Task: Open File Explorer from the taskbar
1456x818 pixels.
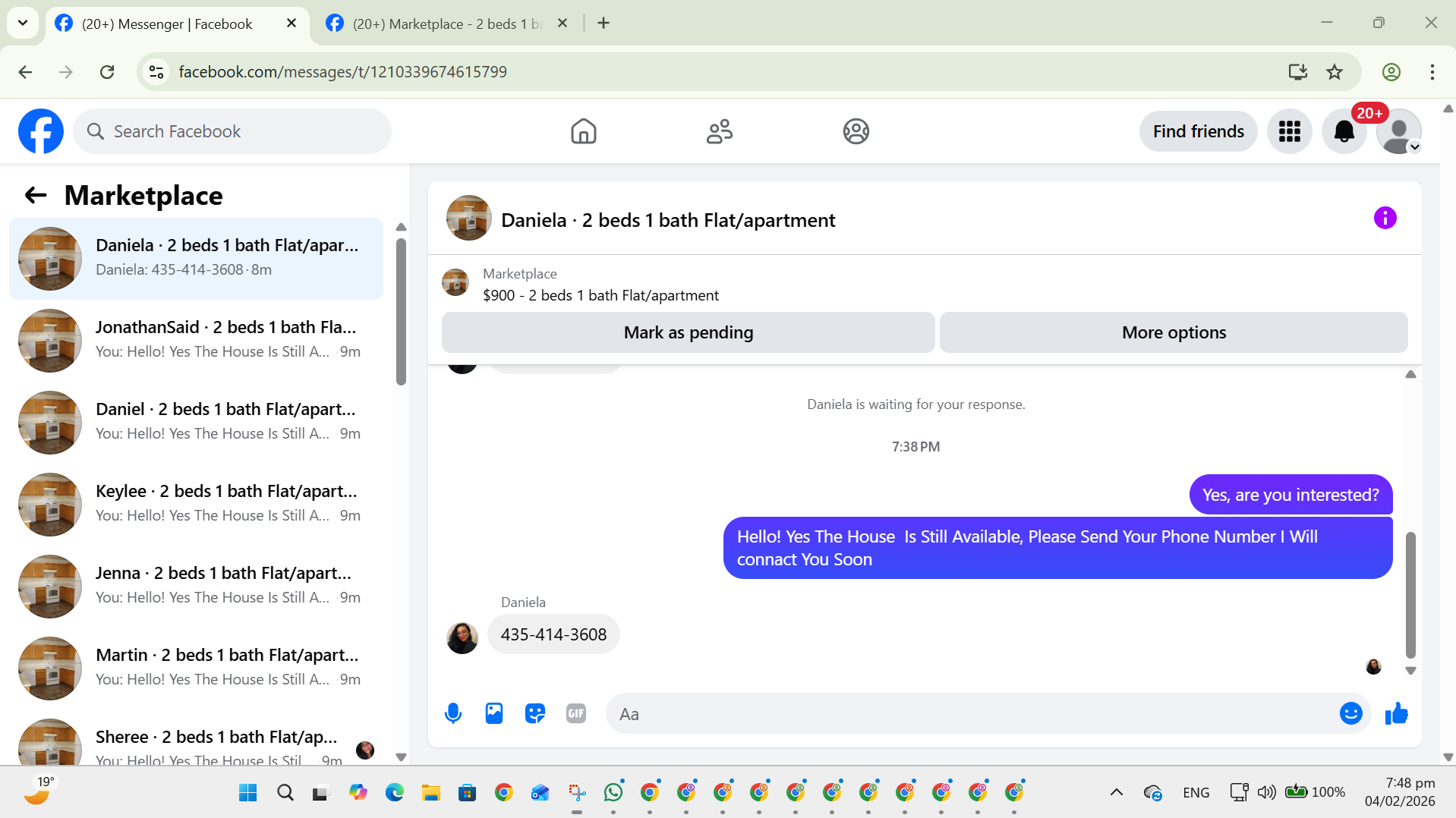Action: click(430, 793)
